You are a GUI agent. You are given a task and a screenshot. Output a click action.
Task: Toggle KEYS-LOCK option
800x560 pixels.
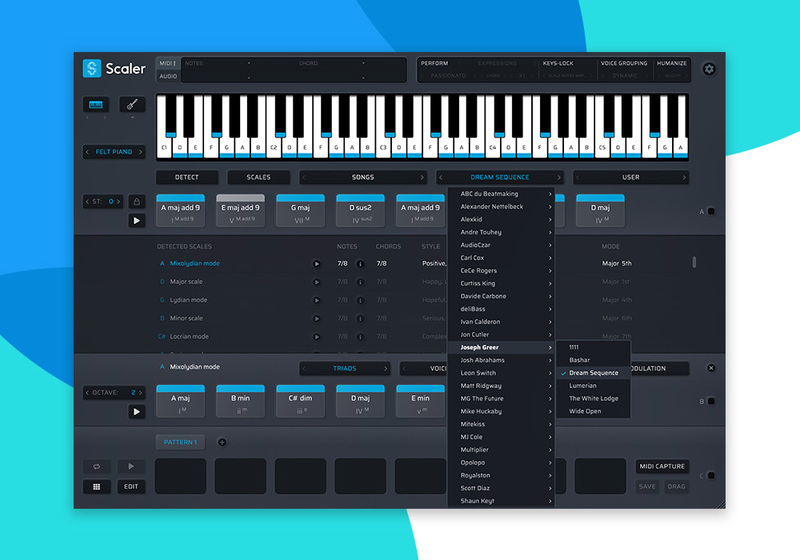pyautogui.click(x=558, y=63)
